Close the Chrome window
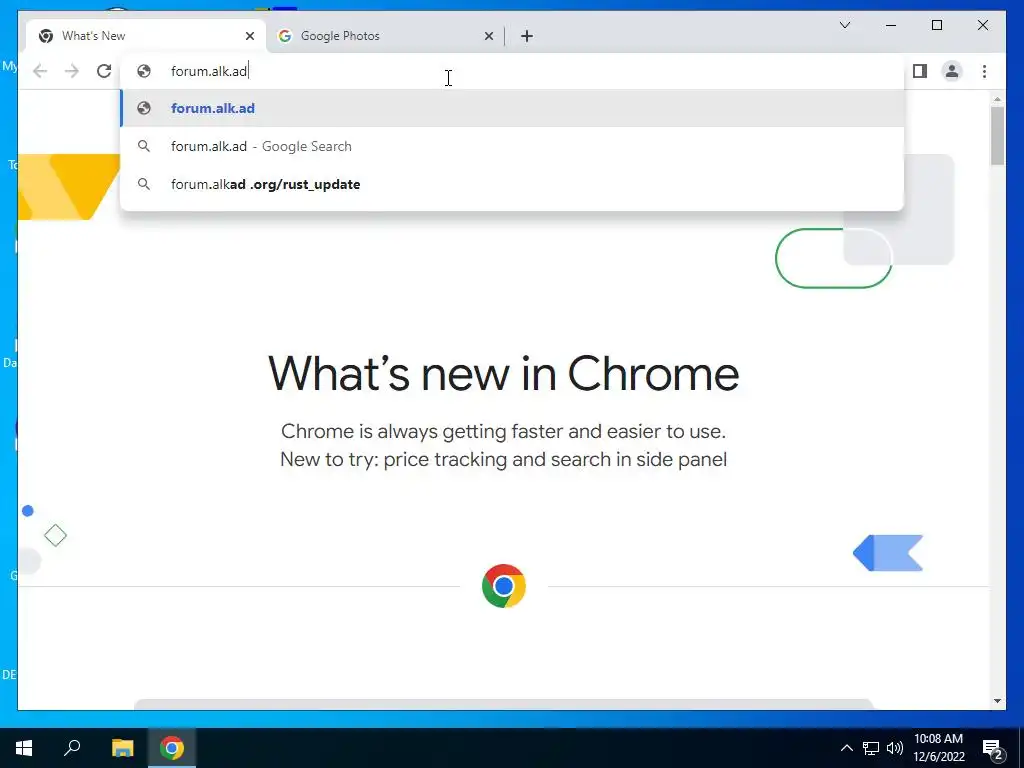Screen dimensions: 1024x768 (x=982, y=25)
